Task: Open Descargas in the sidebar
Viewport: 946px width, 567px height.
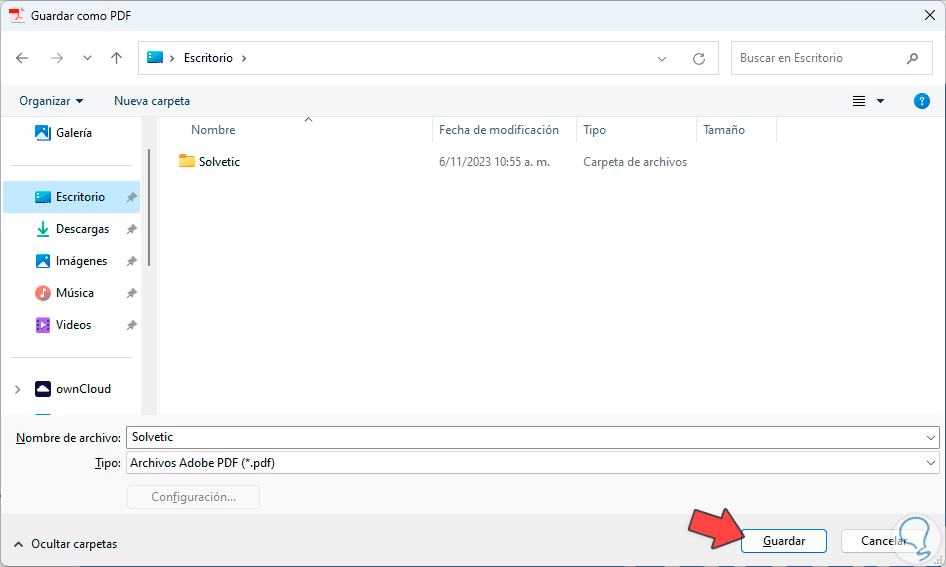Action: point(72,229)
